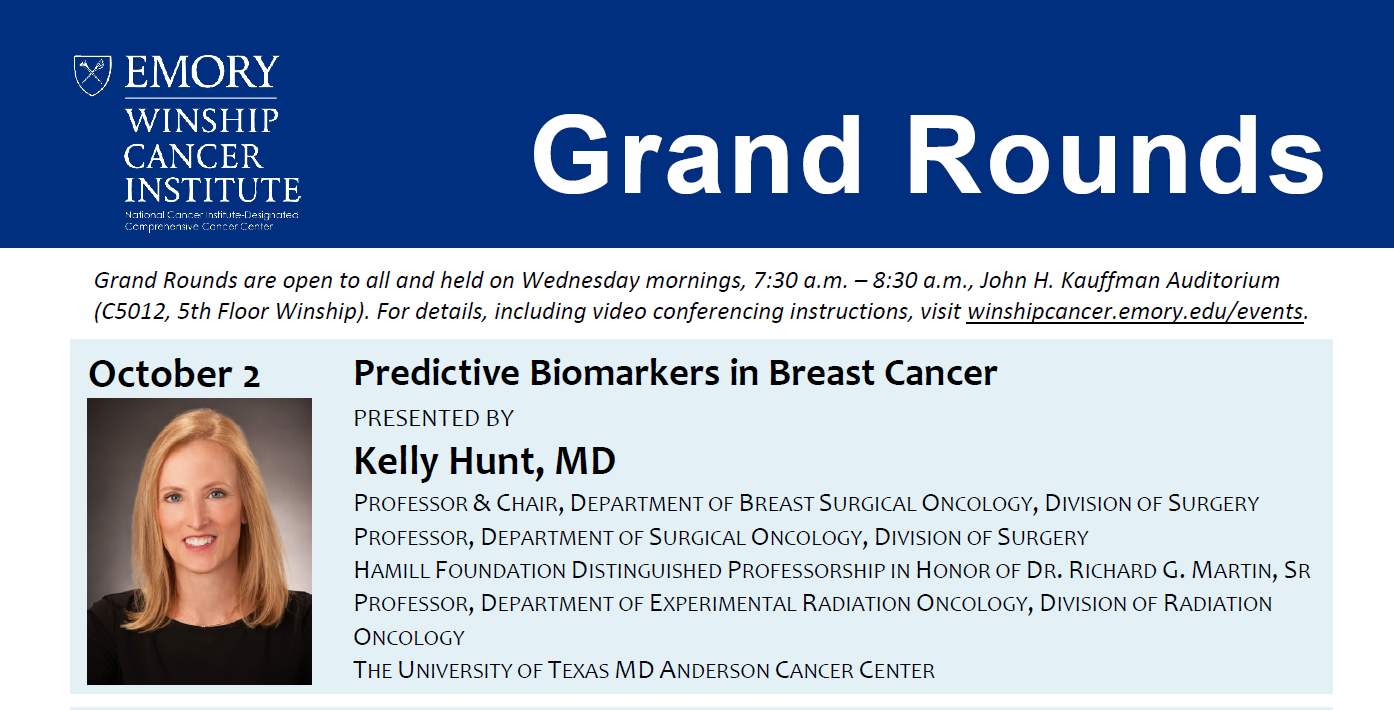
Task: Click the Professor & Chair, Breast Surgical Oncology line
Action: click(806, 503)
